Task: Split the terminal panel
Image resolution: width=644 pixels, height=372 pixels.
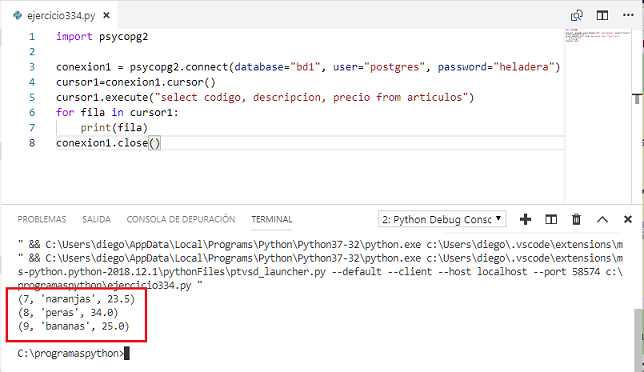Action: pyautogui.click(x=551, y=219)
